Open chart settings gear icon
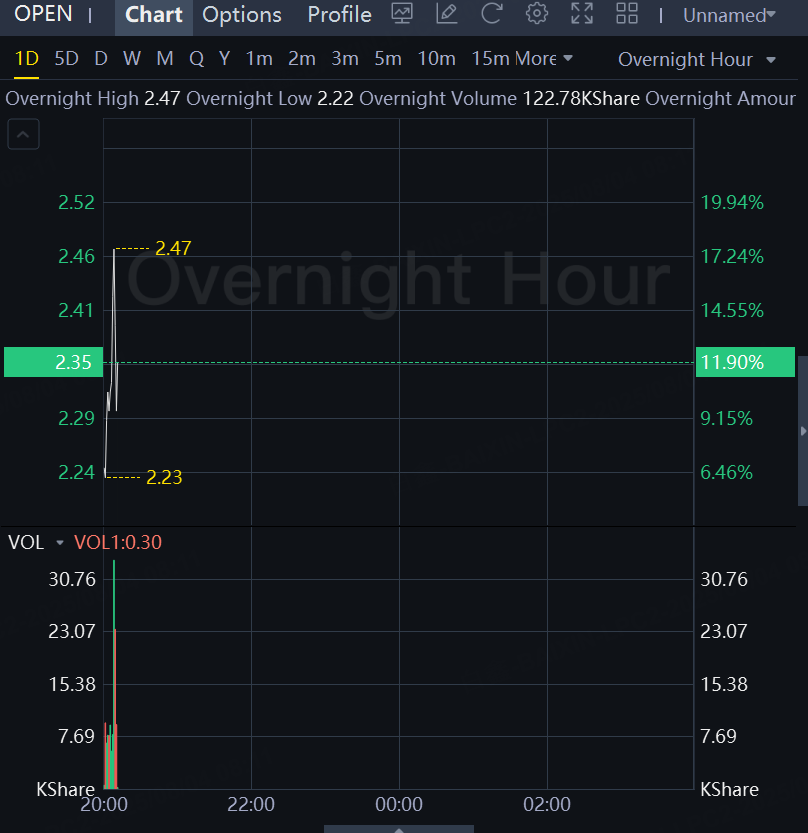 (x=537, y=14)
